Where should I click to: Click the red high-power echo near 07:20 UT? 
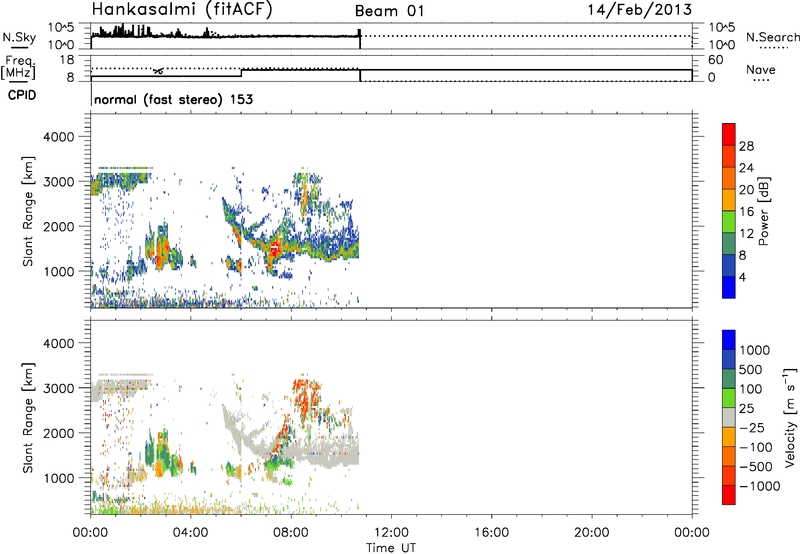coord(274,249)
